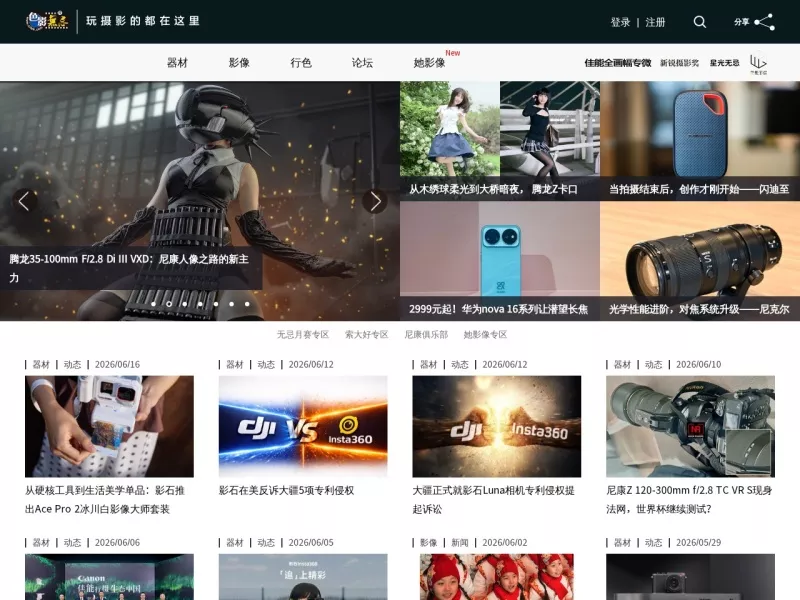Open the 影石 Ace Pro 2 article thumbnail
800x600 pixels.
coord(109,427)
